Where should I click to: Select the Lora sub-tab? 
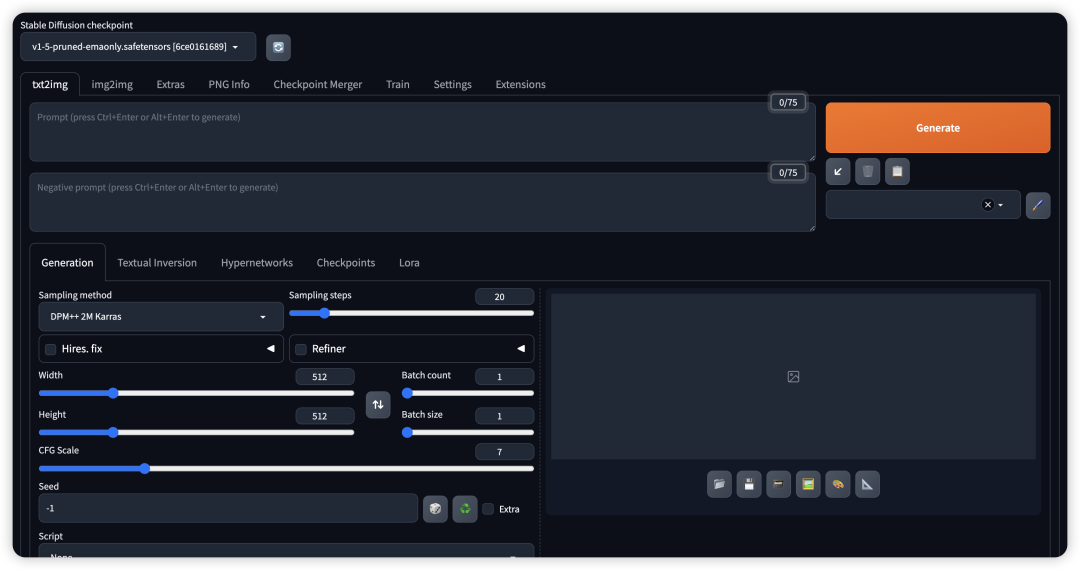pyautogui.click(x=409, y=262)
